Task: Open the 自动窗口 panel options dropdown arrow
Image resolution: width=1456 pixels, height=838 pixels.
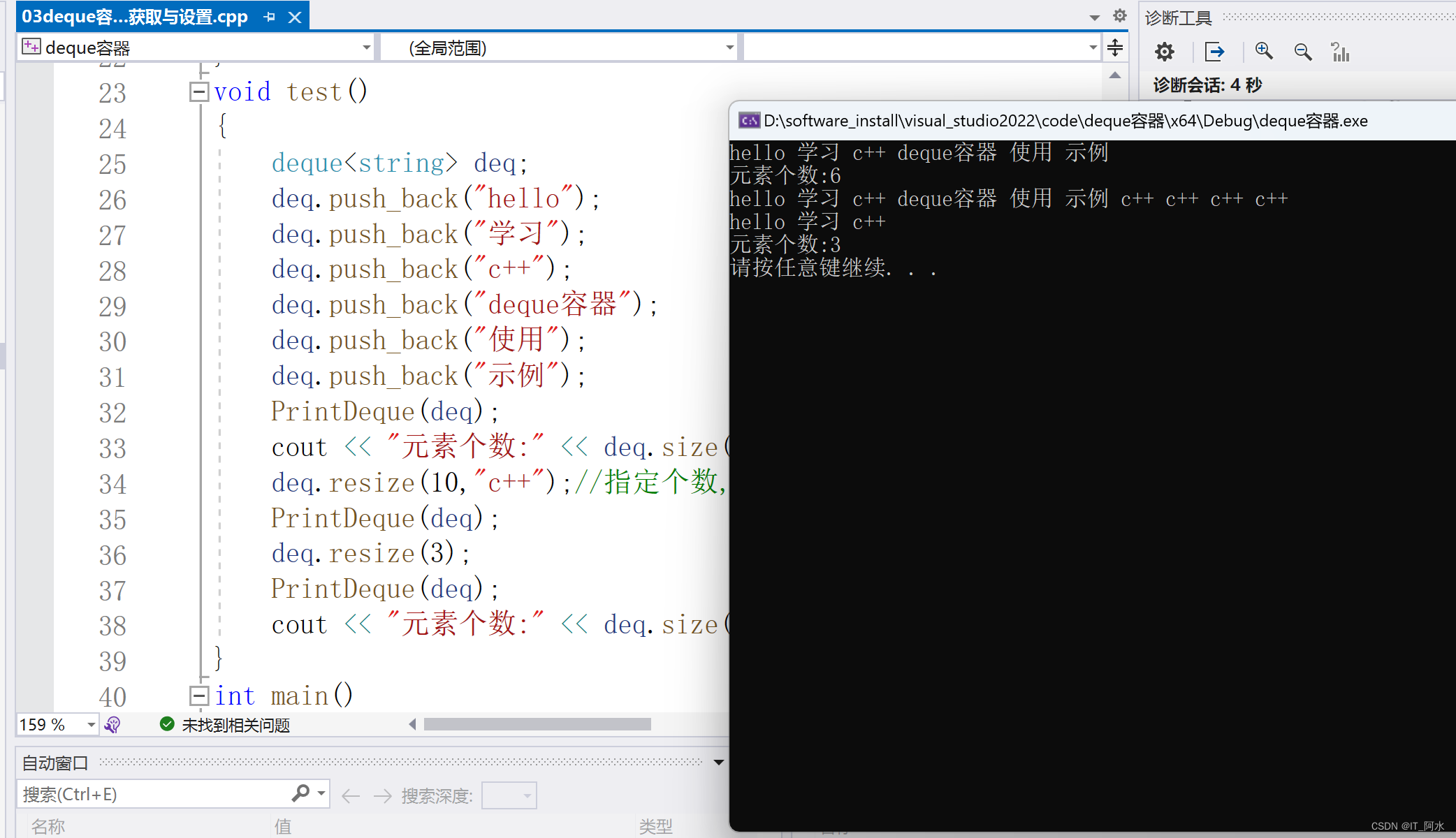Action: [x=718, y=763]
